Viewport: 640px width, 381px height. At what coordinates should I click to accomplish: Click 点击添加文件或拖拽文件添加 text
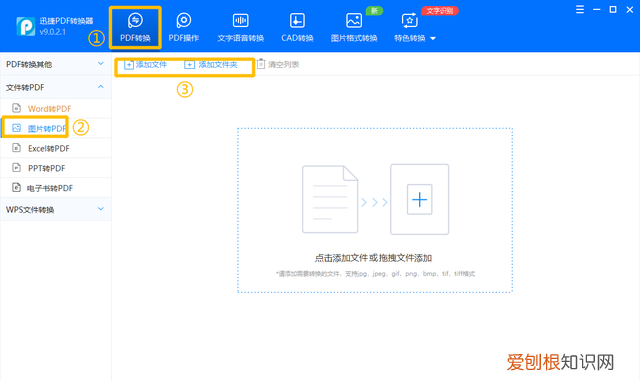click(x=373, y=258)
